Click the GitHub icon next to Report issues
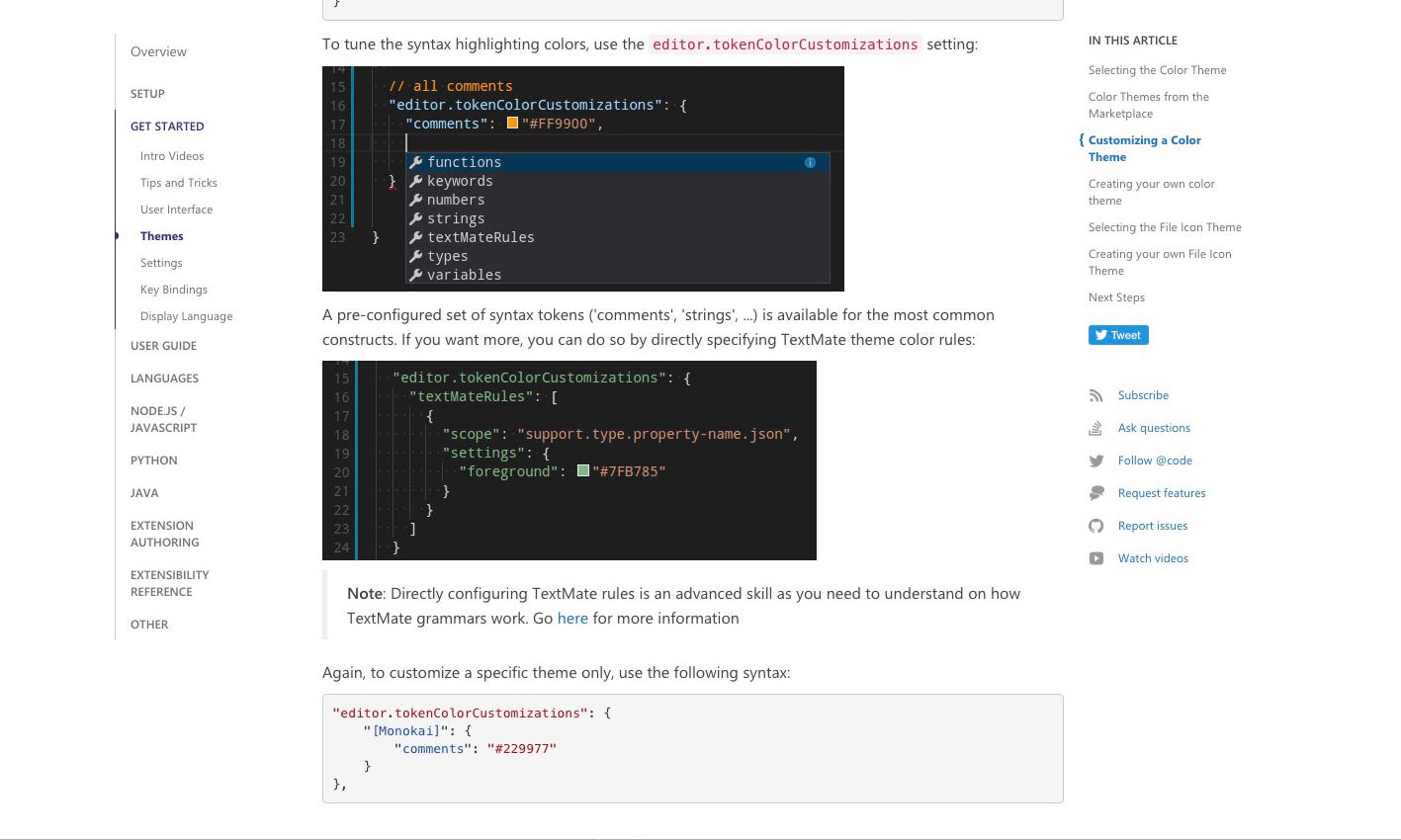 click(1096, 525)
